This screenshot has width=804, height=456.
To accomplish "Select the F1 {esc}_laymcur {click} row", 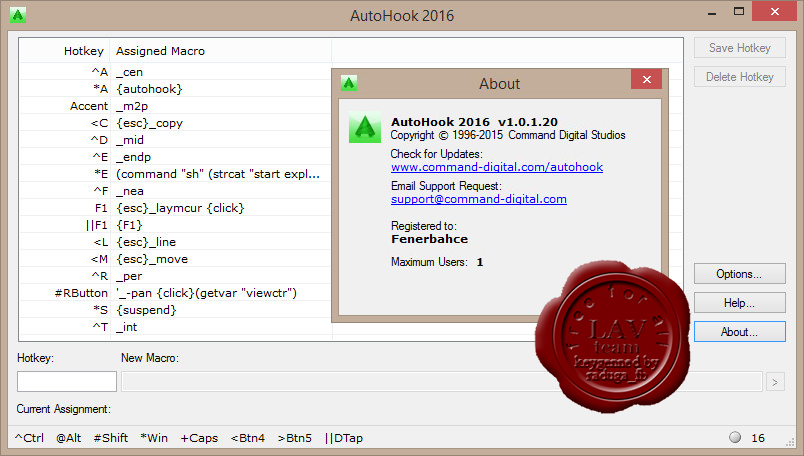I will pyautogui.click(x=176, y=208).
